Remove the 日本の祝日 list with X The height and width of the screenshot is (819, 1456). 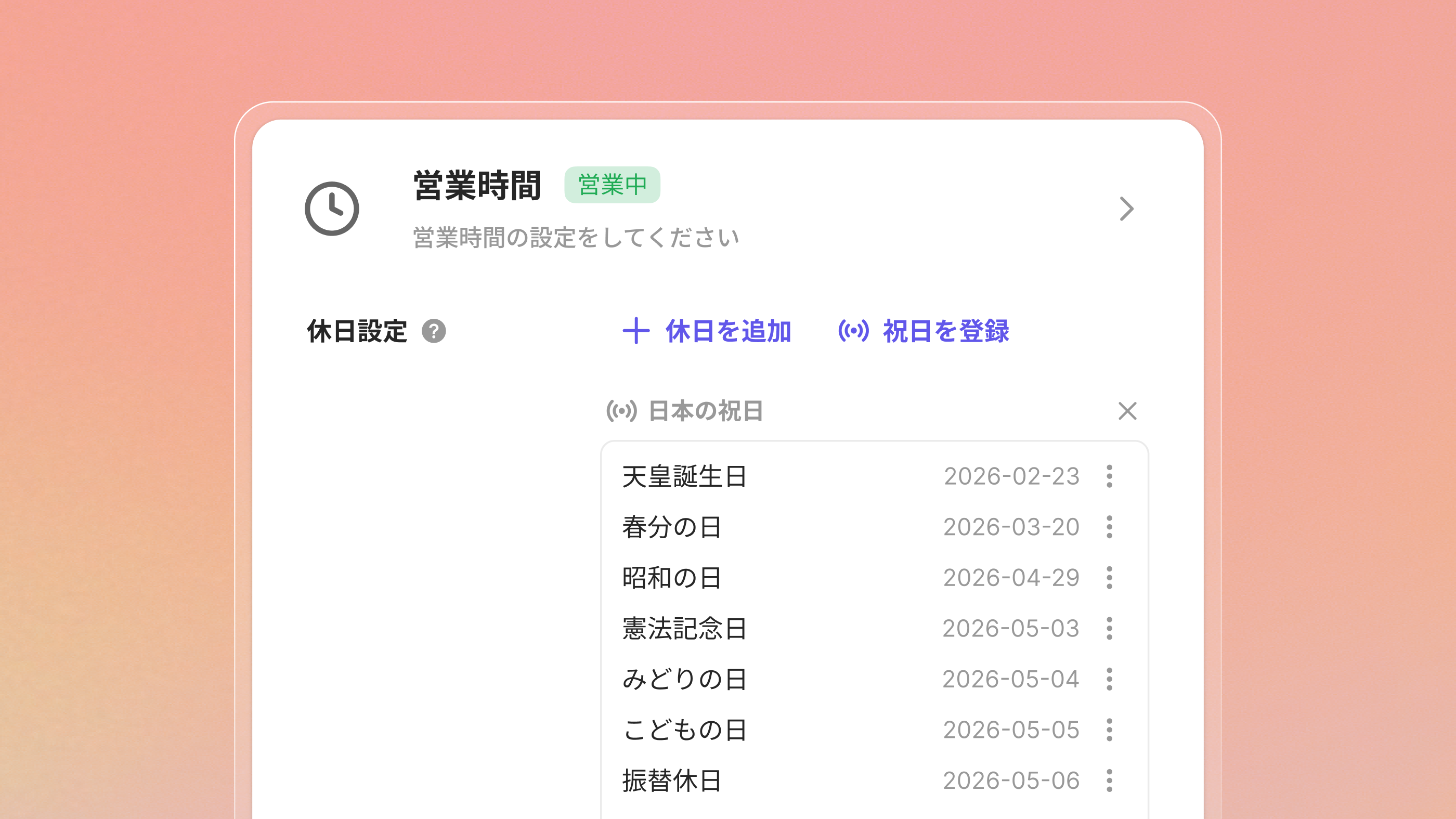point(1127,411)
